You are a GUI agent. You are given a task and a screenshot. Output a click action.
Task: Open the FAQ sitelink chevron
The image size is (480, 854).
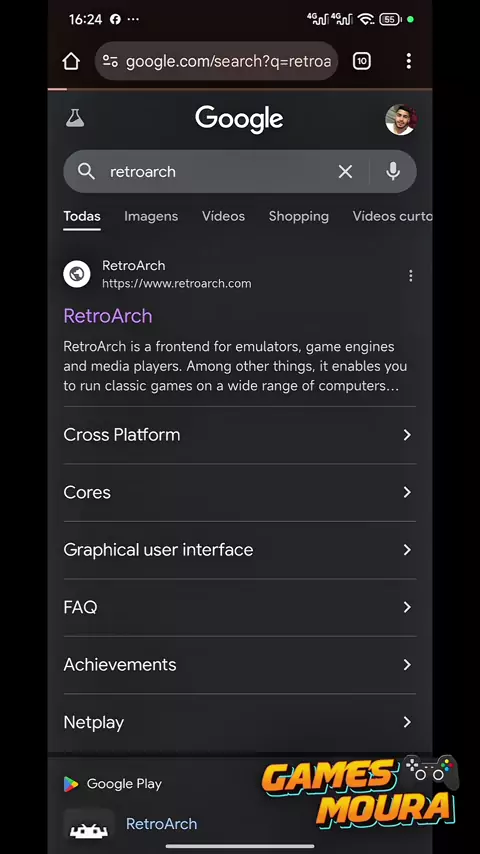(x=407, y=607)
